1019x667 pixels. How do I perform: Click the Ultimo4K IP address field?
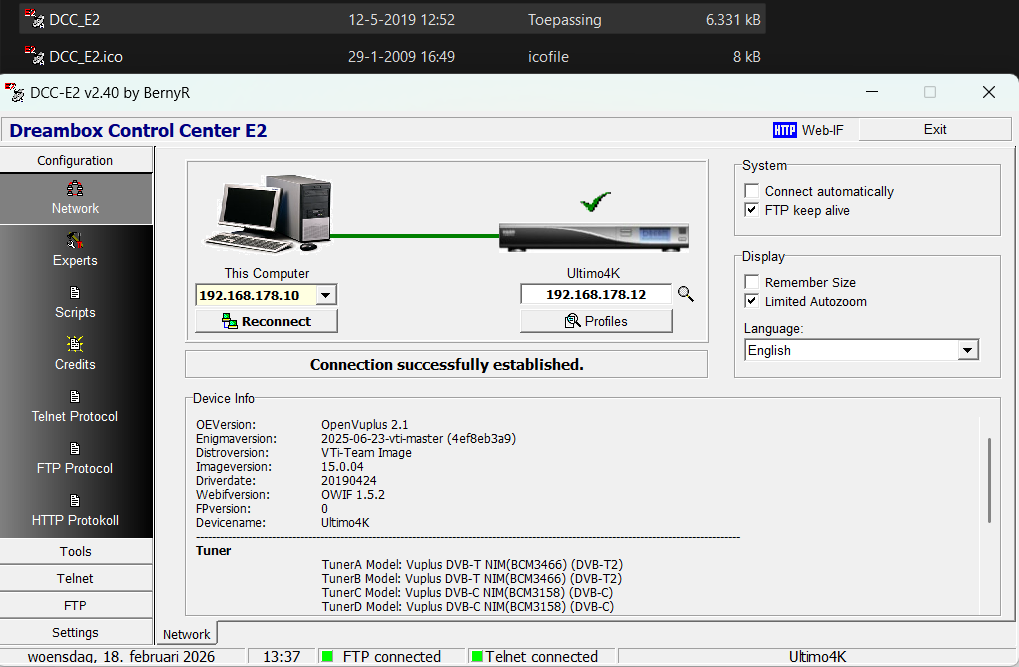click(595, 294)
